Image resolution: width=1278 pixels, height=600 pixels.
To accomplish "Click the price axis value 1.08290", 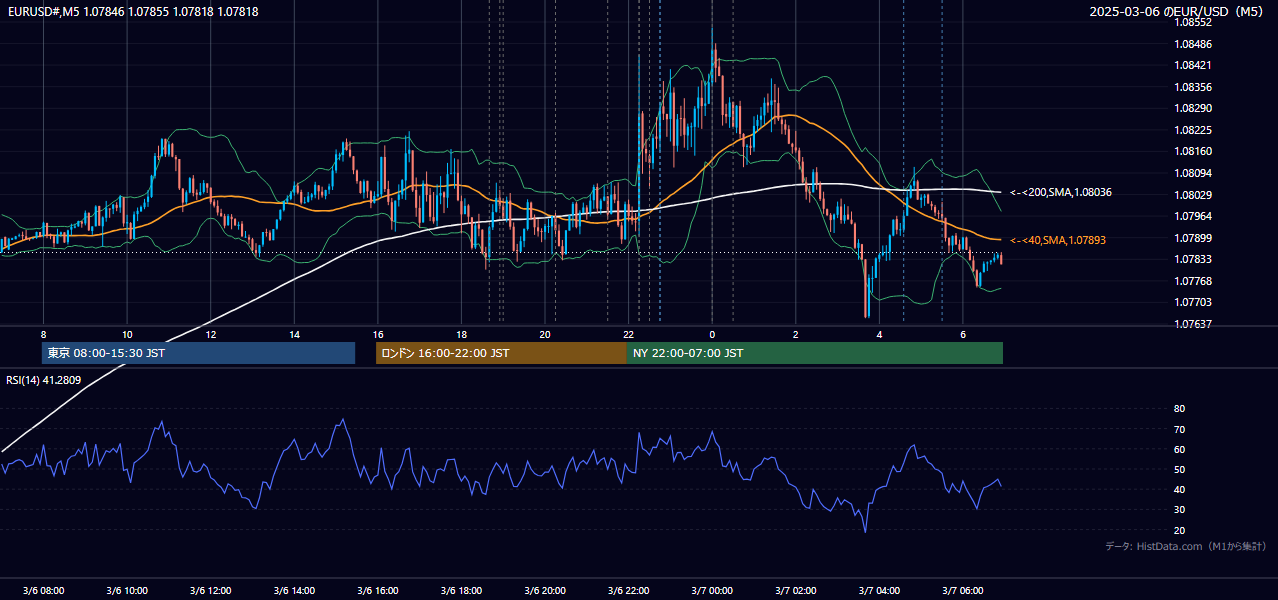I will click(x=1194, y=108).
